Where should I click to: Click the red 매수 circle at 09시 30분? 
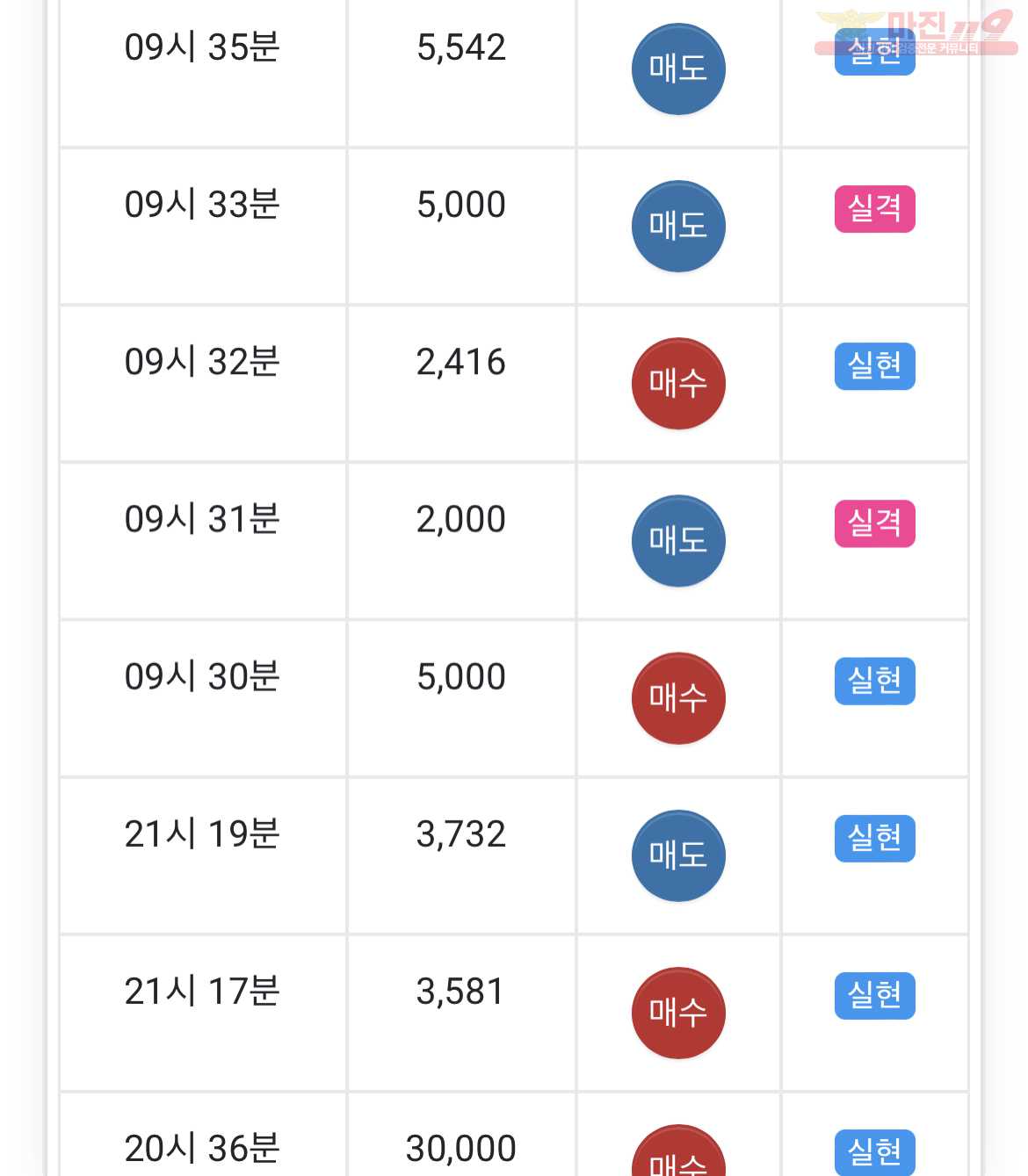(678, 697)
